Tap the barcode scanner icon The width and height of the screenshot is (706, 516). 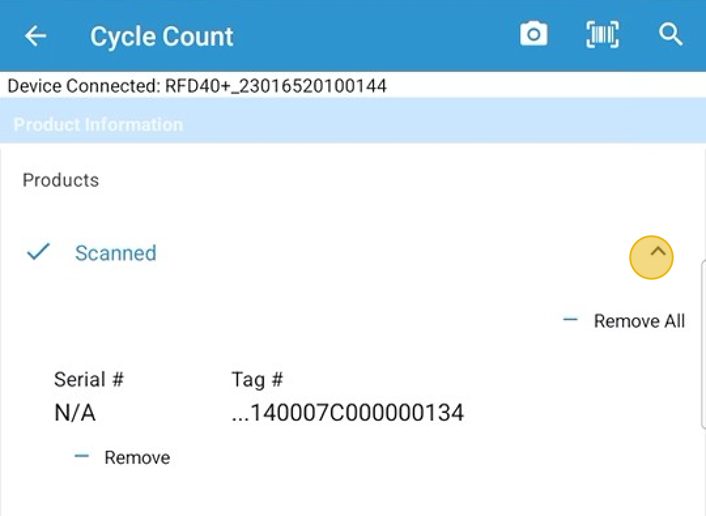pyautogui.click(x=602, y=35)
